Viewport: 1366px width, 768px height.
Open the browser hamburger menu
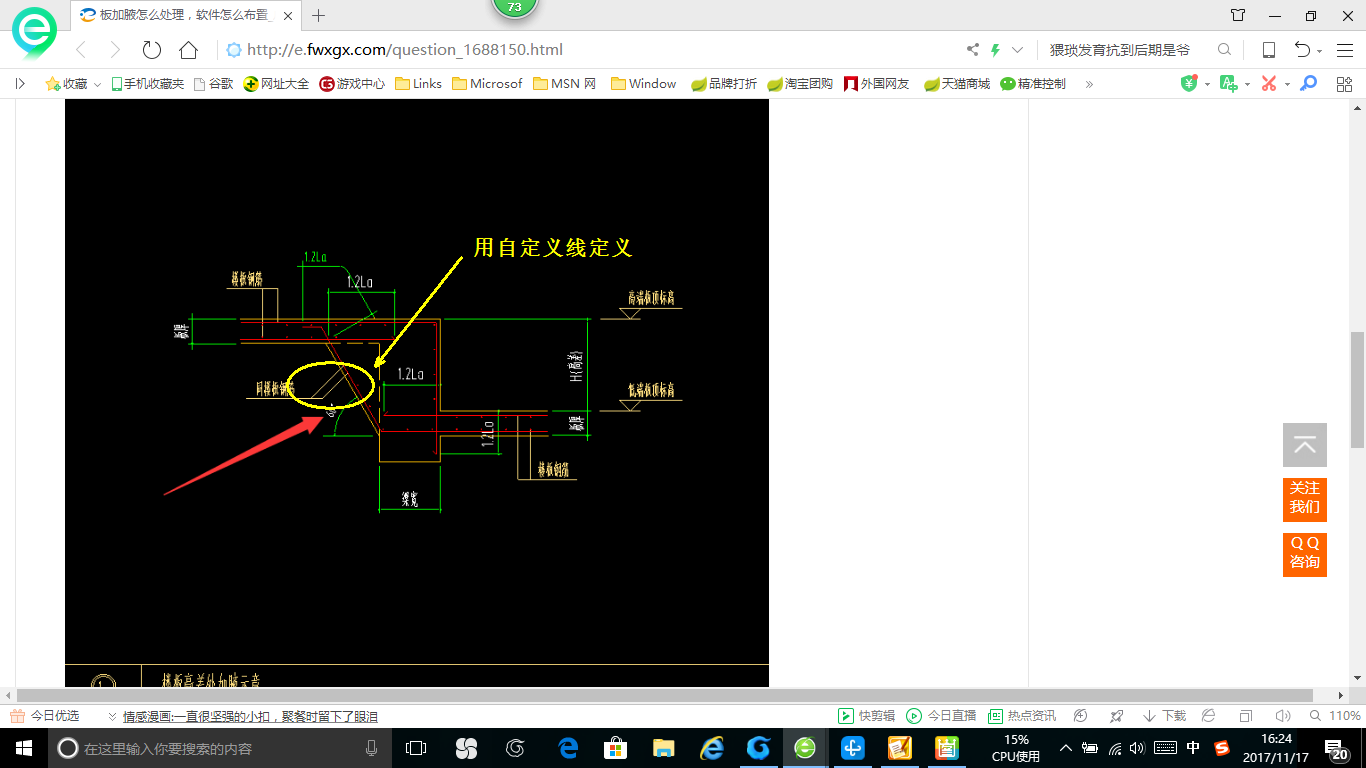tap(1345, 50)
